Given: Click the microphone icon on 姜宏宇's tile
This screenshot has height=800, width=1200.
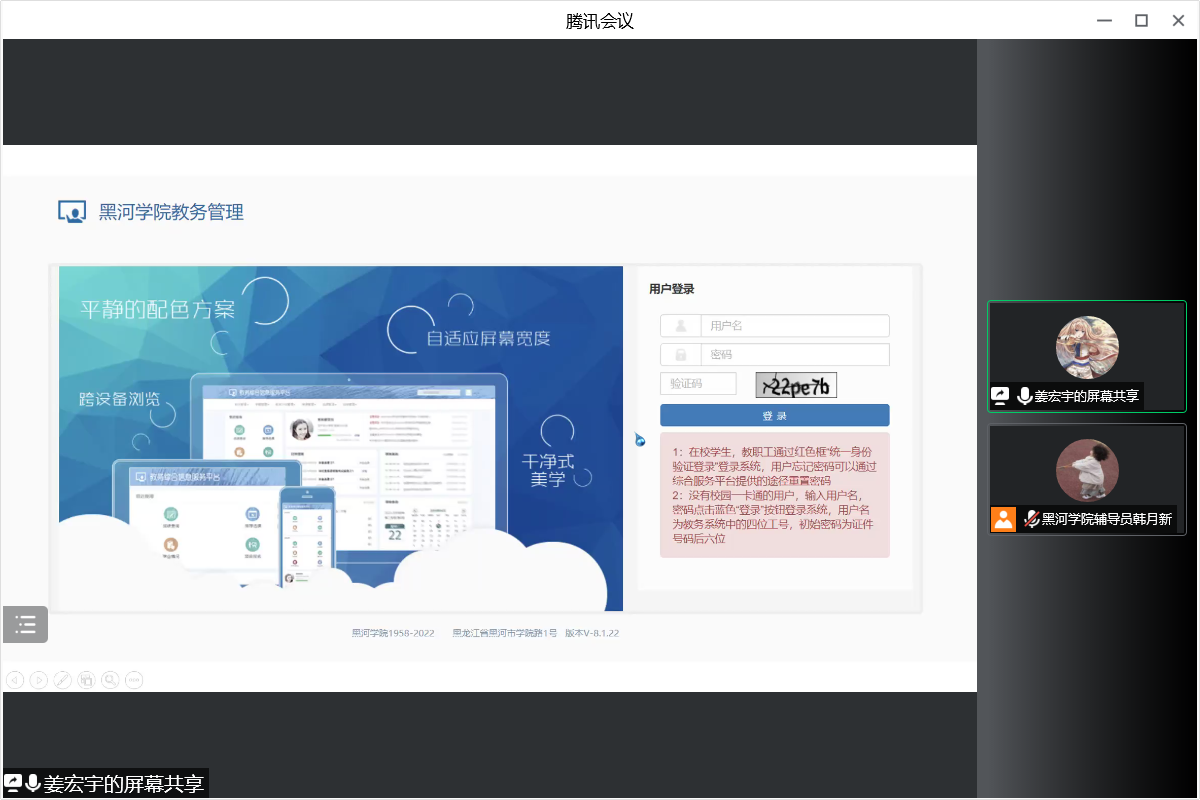Looking at the screenshot, I should coord(1024,396).
